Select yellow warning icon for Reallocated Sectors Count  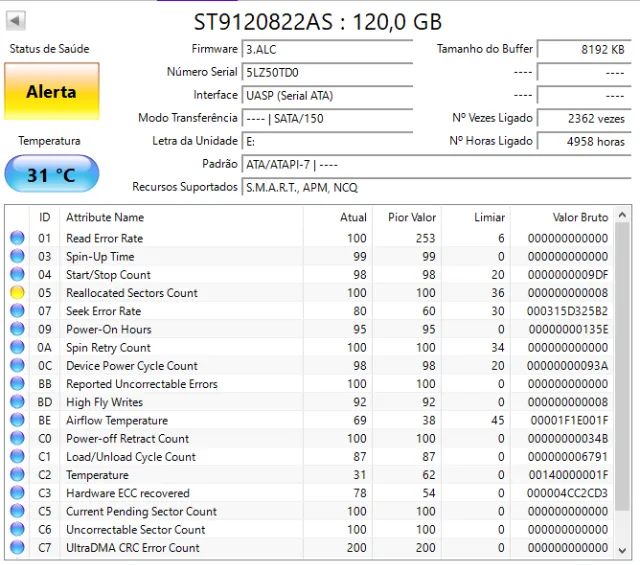point(17,292)
